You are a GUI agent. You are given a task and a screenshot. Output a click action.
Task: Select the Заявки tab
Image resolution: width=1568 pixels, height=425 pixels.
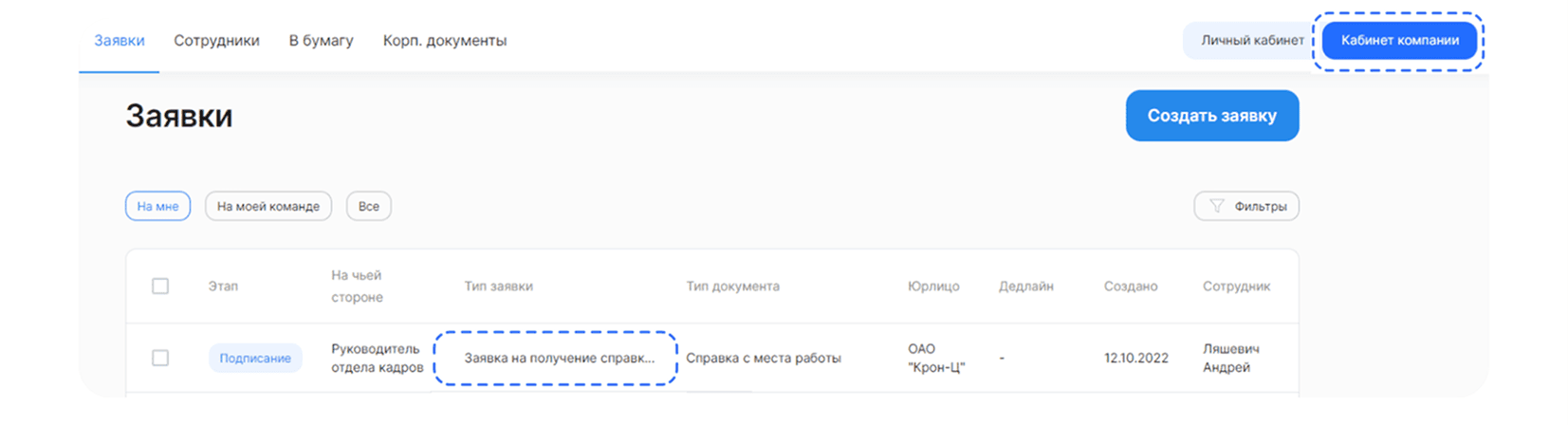coord(120,40)
